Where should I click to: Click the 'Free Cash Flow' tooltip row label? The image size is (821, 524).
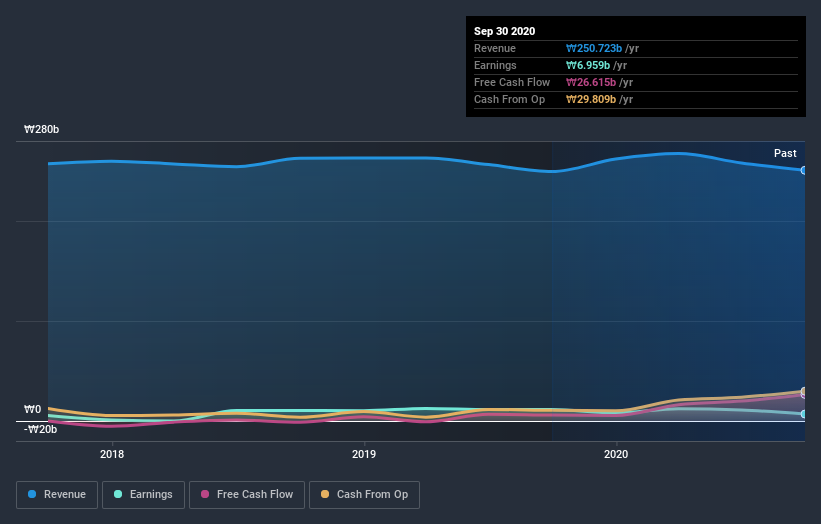512,82
